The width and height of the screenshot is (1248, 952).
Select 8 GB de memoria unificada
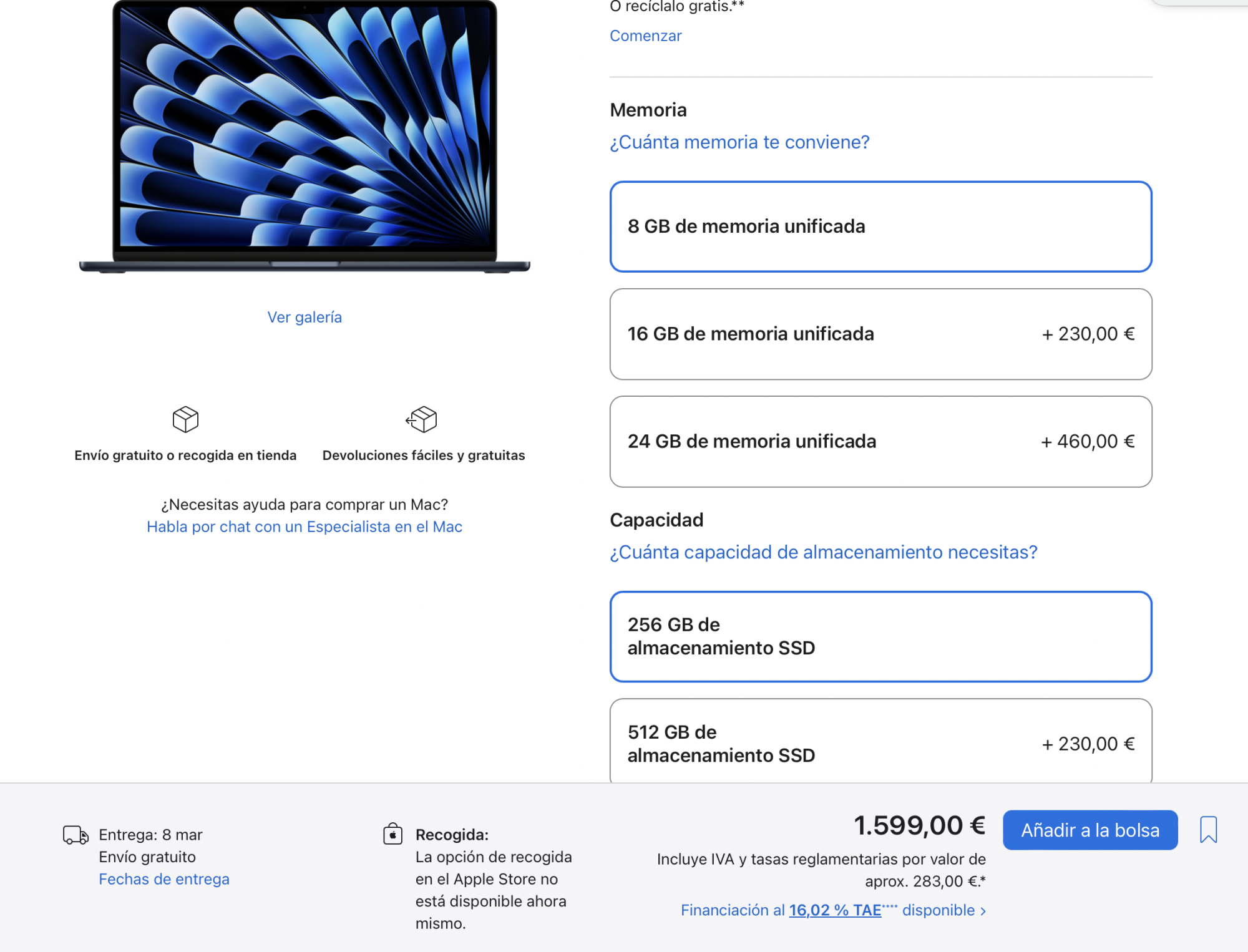(x=880, y=226)
